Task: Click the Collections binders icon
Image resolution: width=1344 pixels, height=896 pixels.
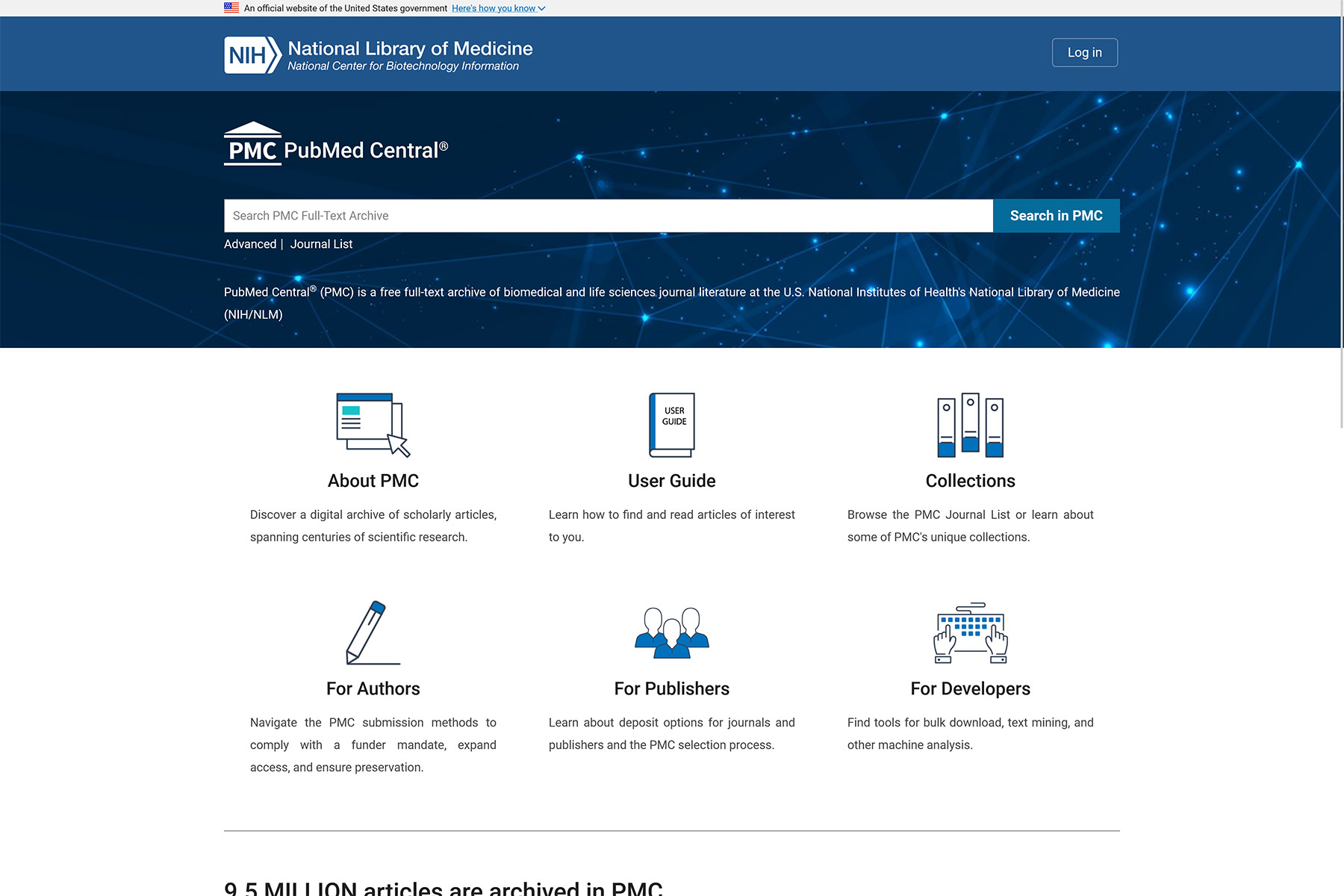Action: click(971, 425)
